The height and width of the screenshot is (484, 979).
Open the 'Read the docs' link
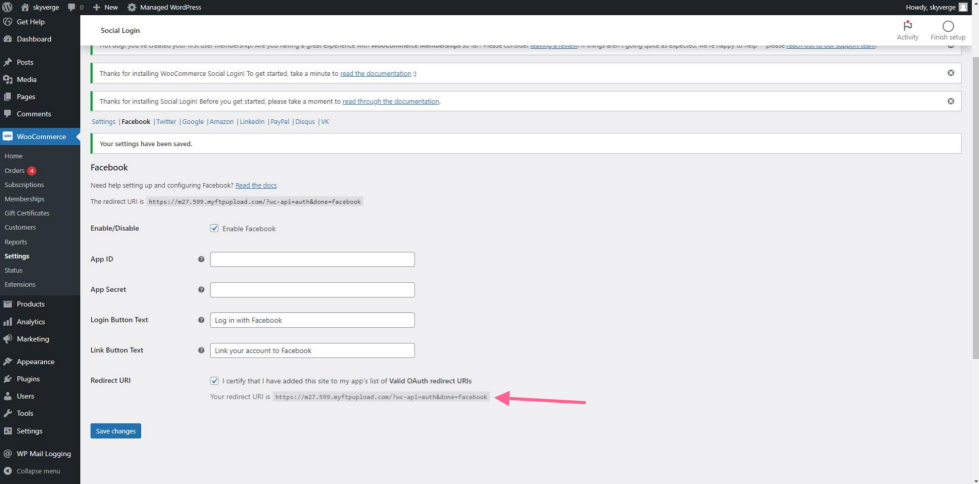pos(256,185)
